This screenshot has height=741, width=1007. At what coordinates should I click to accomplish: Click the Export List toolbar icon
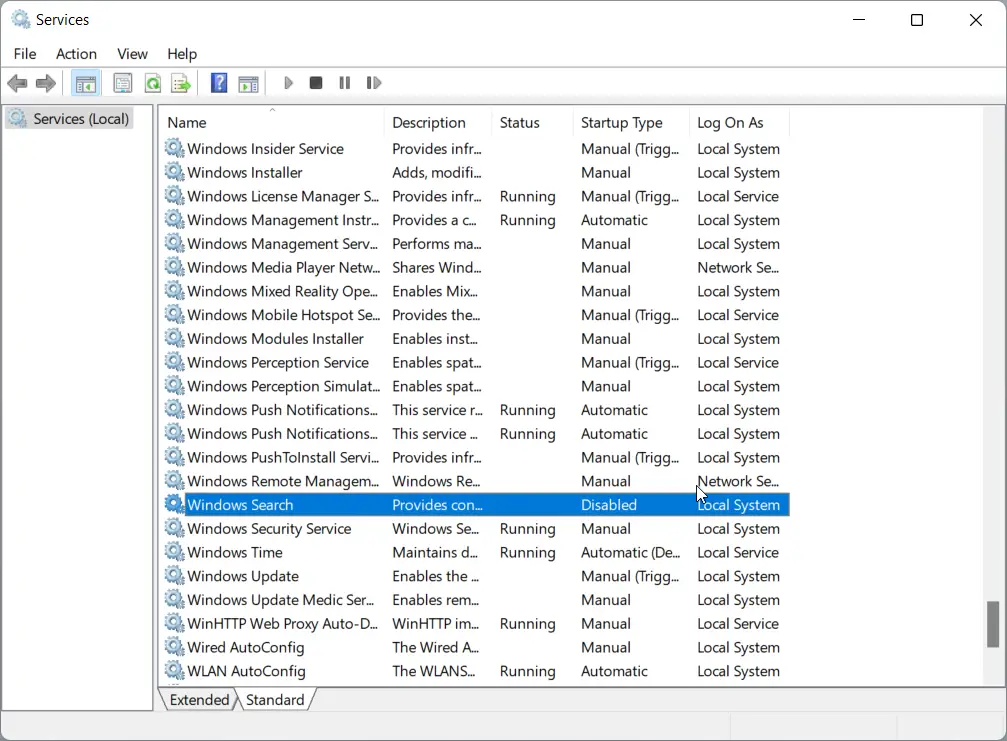click(x=181, y=83)
